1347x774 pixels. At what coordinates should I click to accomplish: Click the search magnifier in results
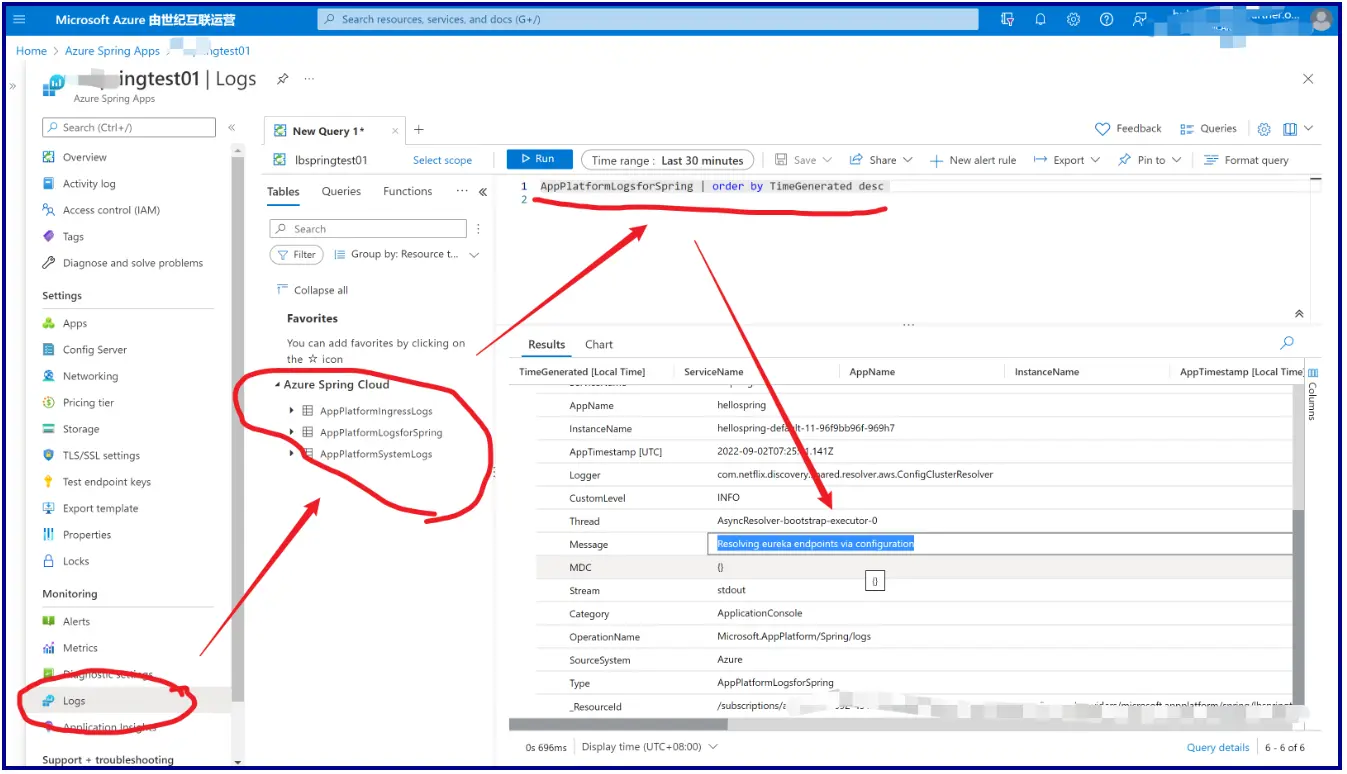(1287, 343)
